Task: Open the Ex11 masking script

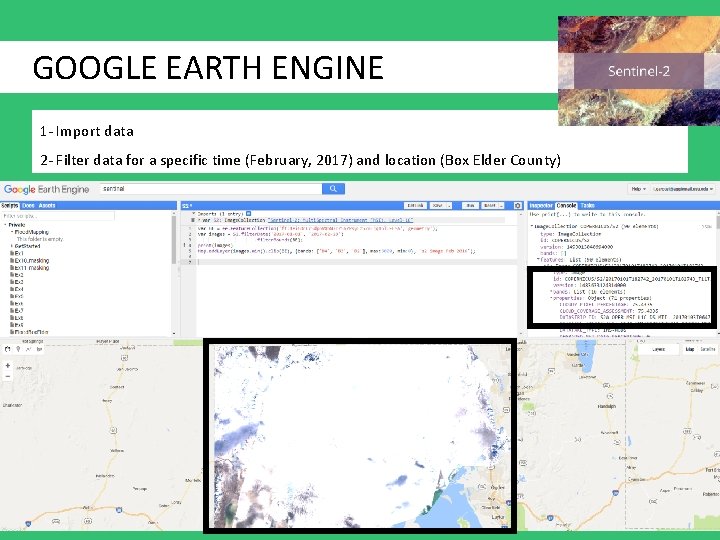Action: 32,267
